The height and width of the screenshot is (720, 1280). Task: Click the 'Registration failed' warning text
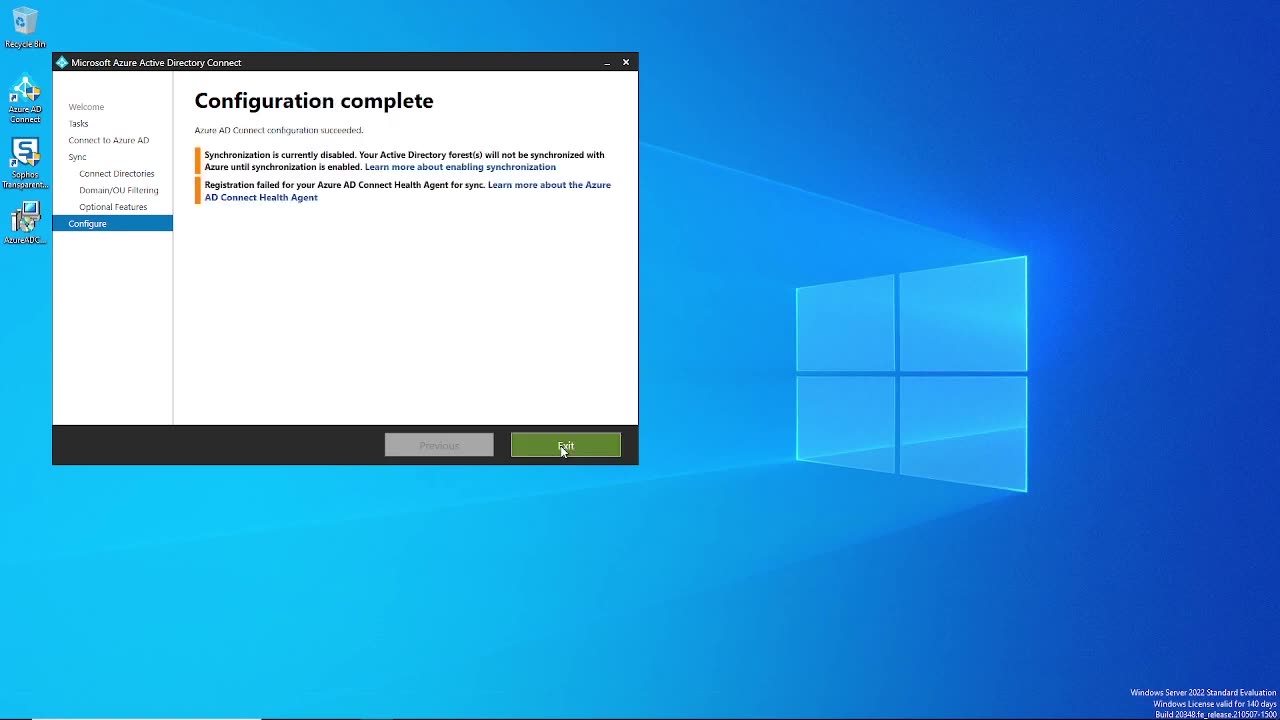pos(345,185)
